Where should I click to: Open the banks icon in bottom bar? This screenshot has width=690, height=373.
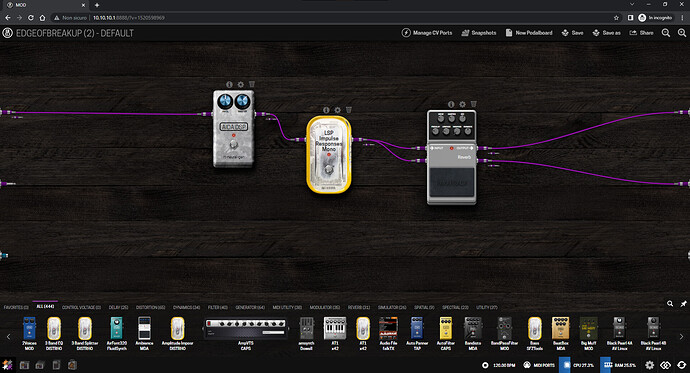[40, 365]
